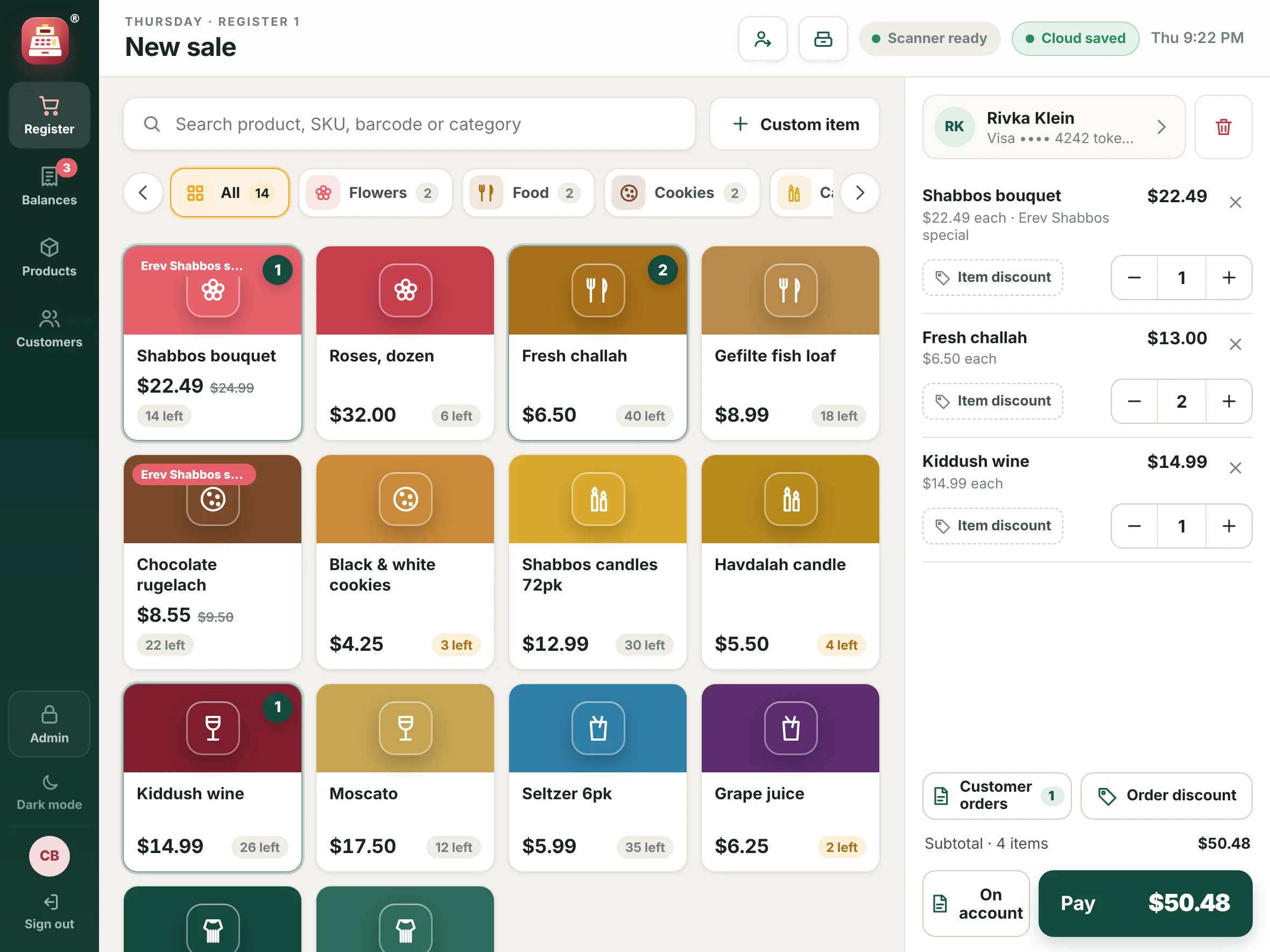Apply an Order discount
Screen dimensions: 1270x952
pos(1166,796)
